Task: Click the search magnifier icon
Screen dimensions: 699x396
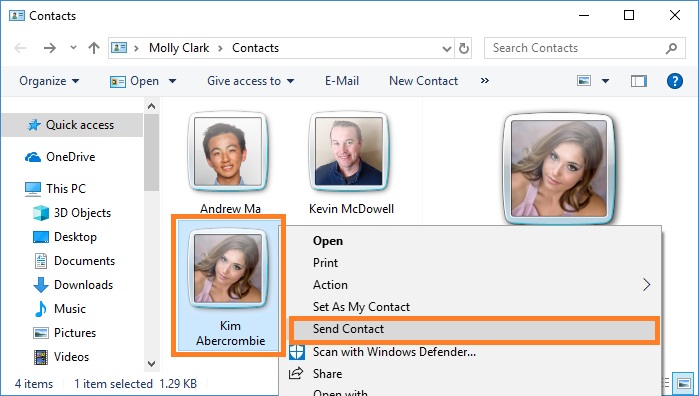Action: (671, 48)
